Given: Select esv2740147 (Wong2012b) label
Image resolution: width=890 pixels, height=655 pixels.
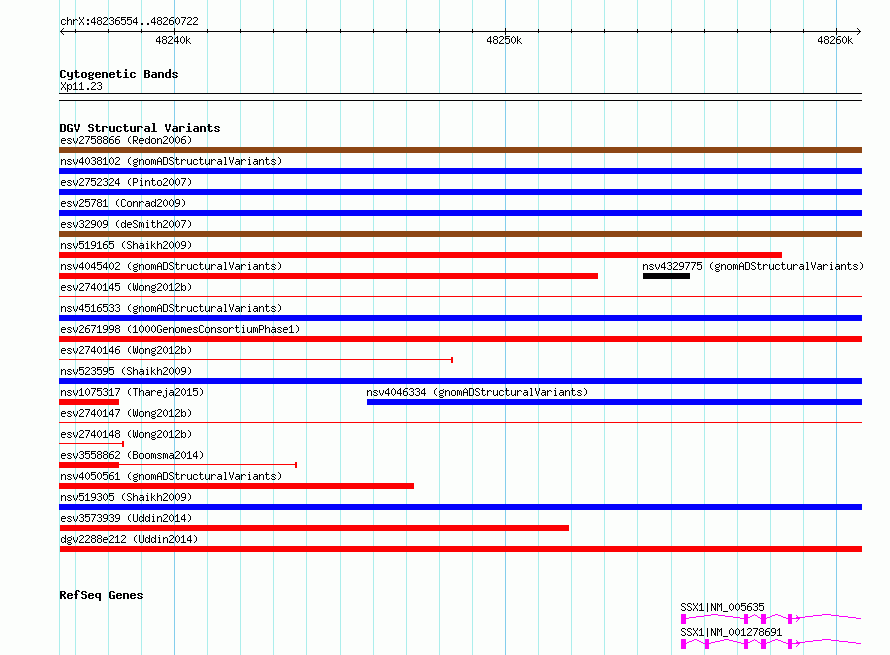Looking at the screenshot, I should [x=126, y=413].
